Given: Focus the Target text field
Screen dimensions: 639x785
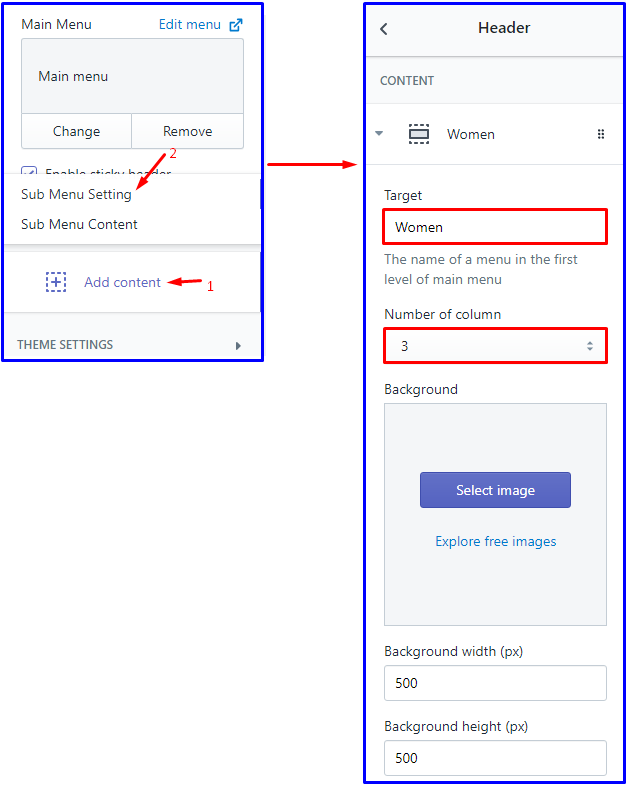Looking at the screenshot, I should (495, 227).
